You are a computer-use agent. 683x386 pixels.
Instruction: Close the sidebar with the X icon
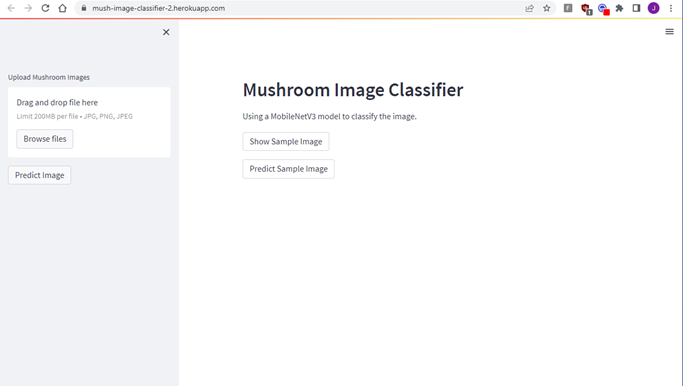[166, 32]
